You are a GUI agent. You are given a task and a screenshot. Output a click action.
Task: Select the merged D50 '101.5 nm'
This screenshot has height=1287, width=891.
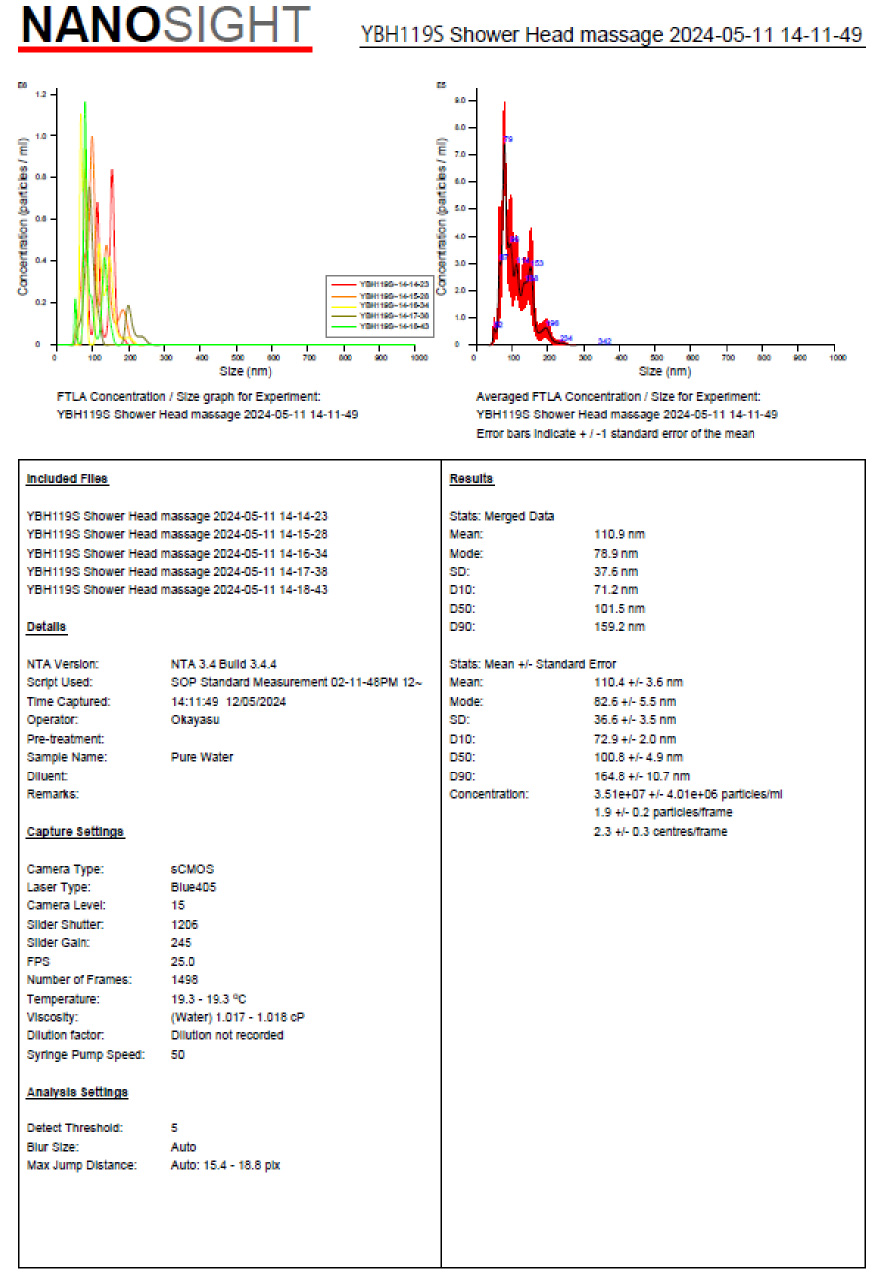(619, 608)
